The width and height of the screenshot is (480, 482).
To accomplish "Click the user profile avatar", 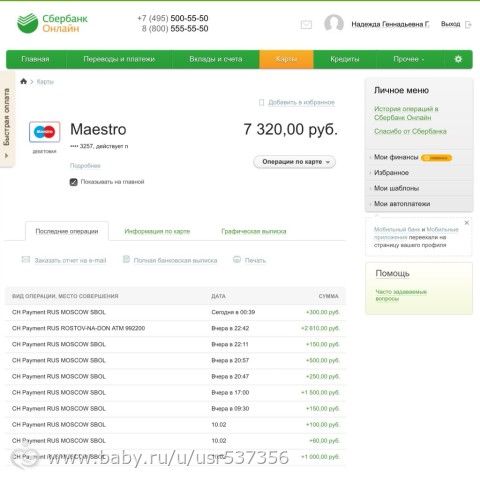I will pyautogui.click(x=334, y=23).
